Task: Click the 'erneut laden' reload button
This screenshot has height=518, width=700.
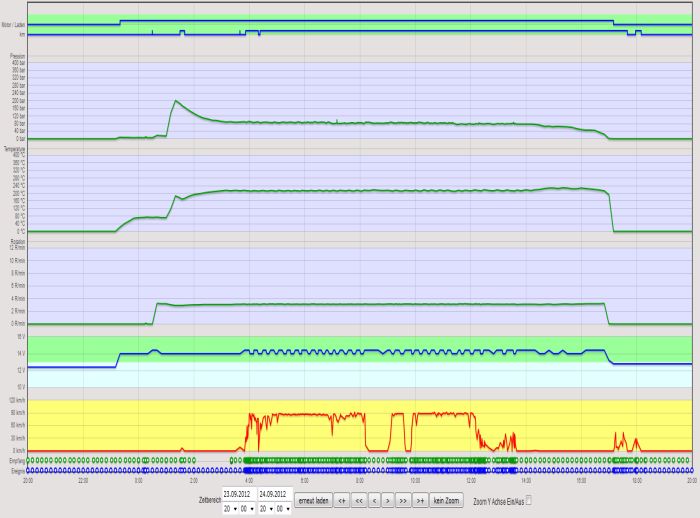Action: coord(313,500)
